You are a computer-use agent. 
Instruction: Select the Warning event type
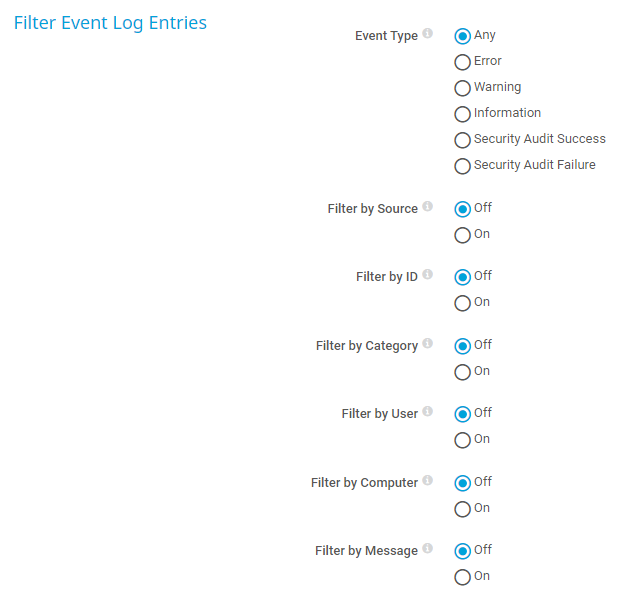tap(462, 88)
